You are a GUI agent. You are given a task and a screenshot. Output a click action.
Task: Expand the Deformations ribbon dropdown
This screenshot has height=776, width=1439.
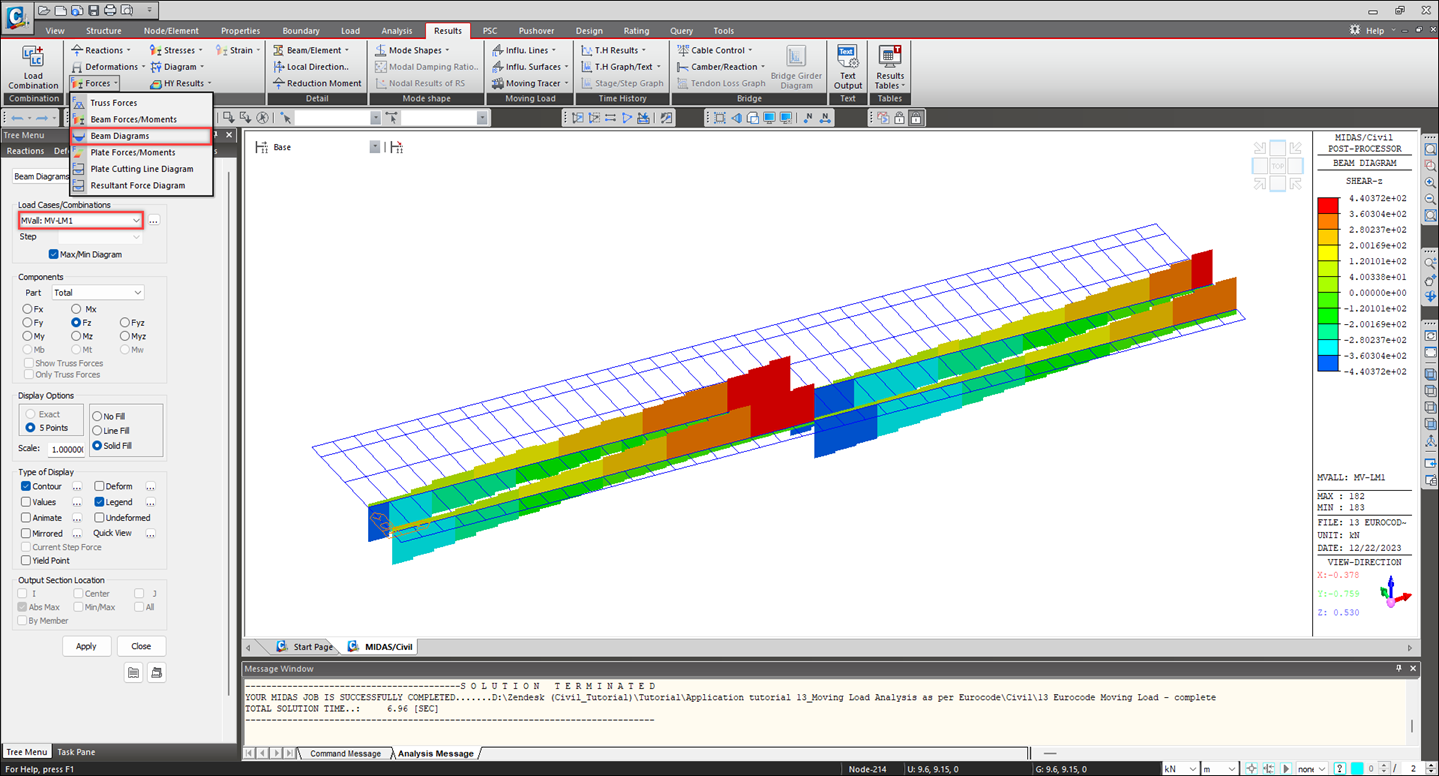[143, 67]
